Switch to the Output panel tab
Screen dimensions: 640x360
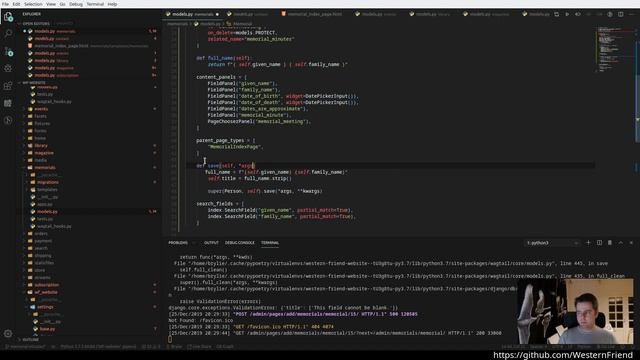211,242
